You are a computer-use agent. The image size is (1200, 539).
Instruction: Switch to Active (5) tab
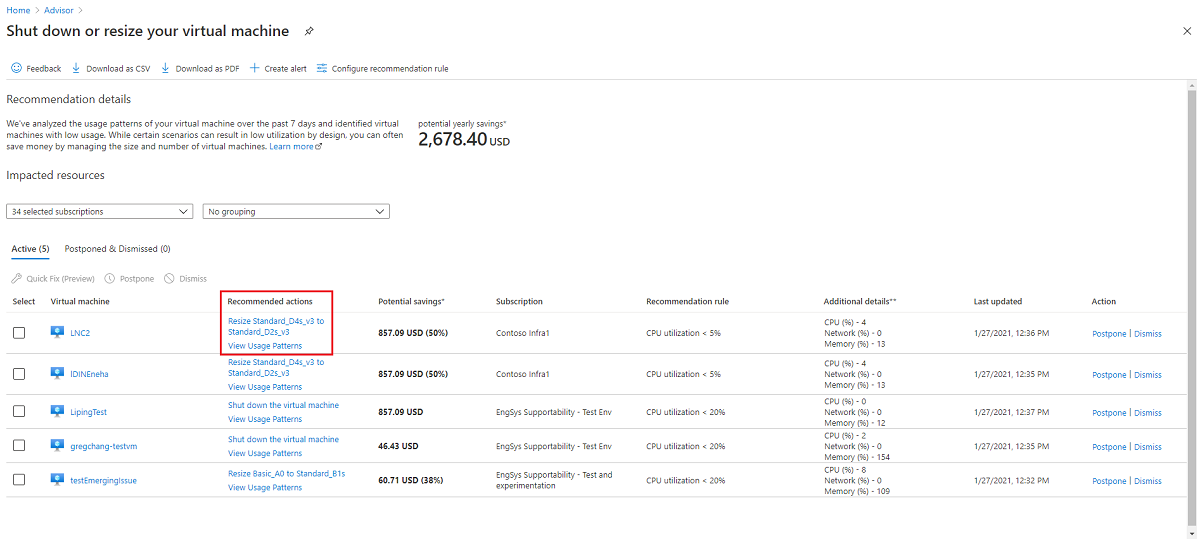[x=30, y=248]
